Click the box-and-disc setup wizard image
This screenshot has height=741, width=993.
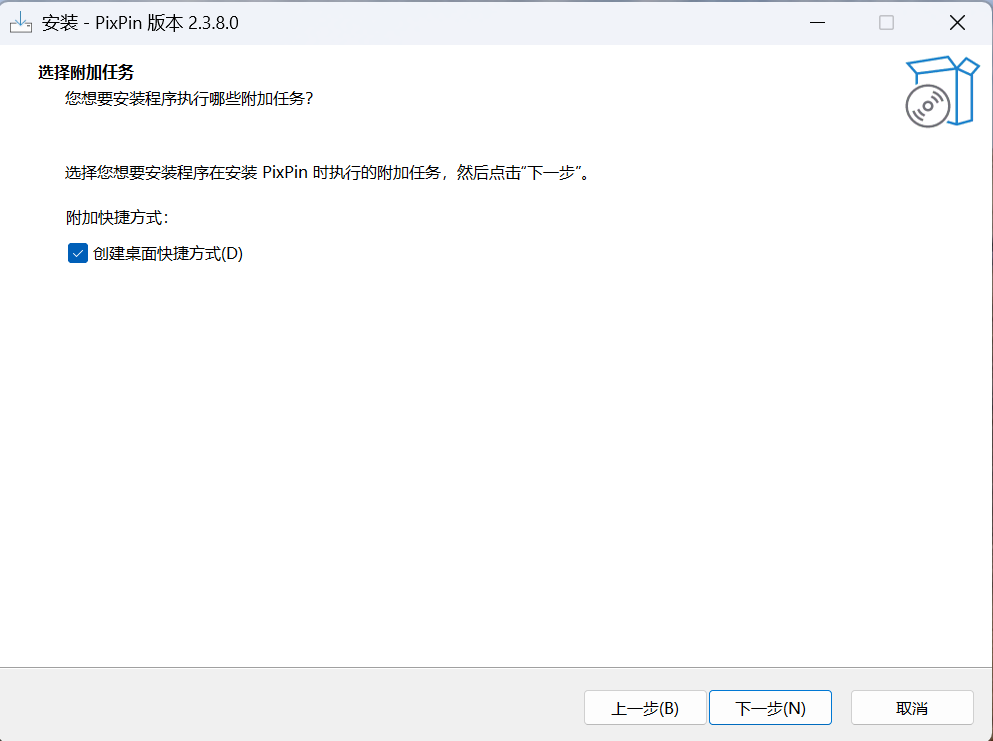tap(941, 91)
